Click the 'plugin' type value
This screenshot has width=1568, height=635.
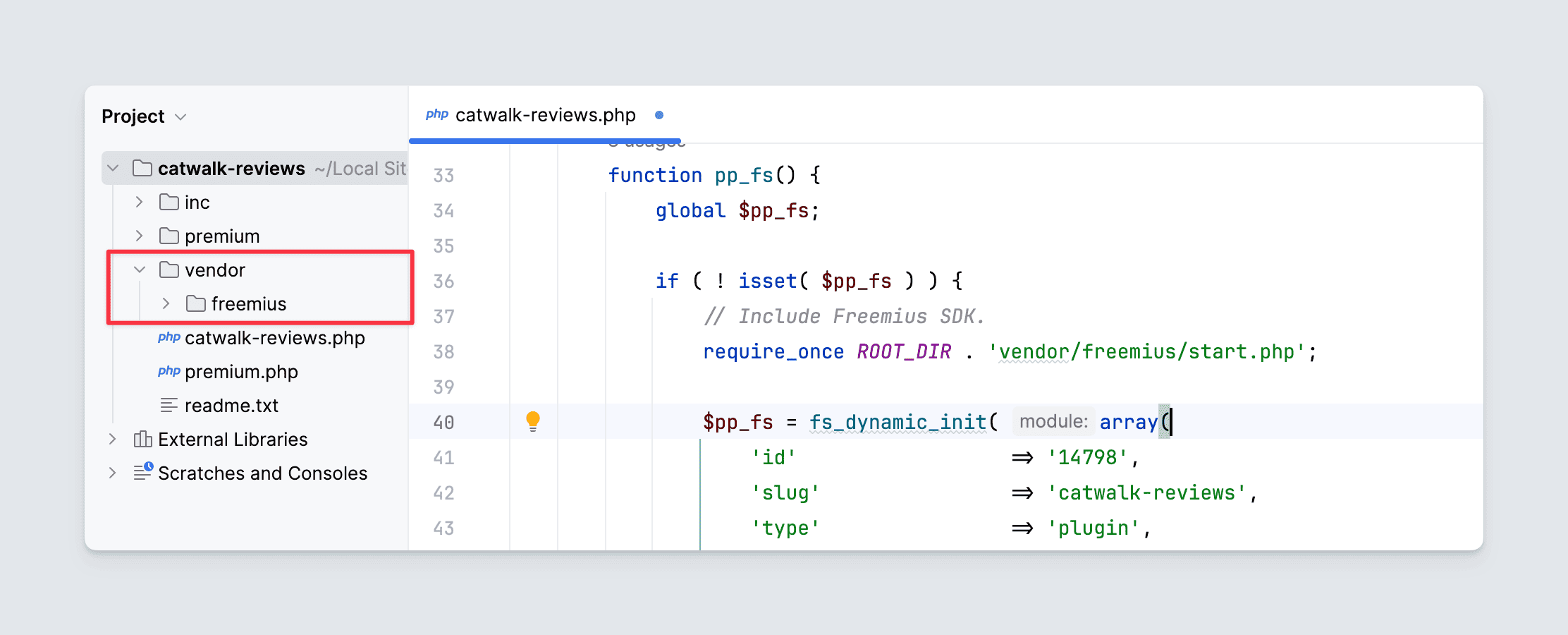tap(1094, 528)
